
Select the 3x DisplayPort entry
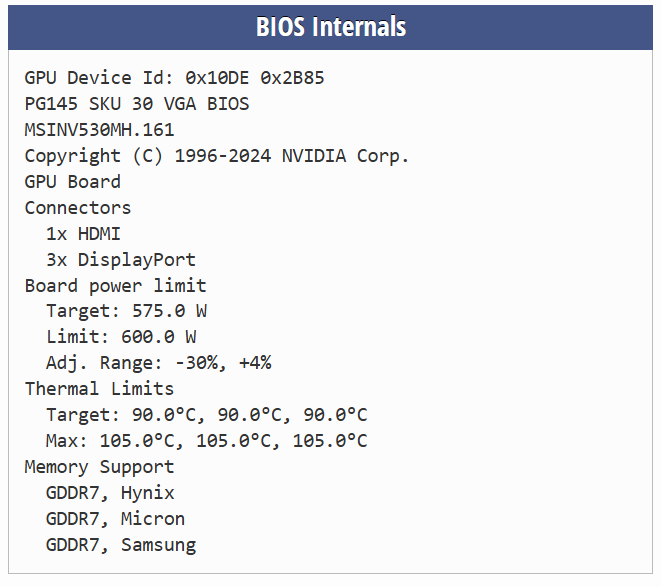[121, 260]
